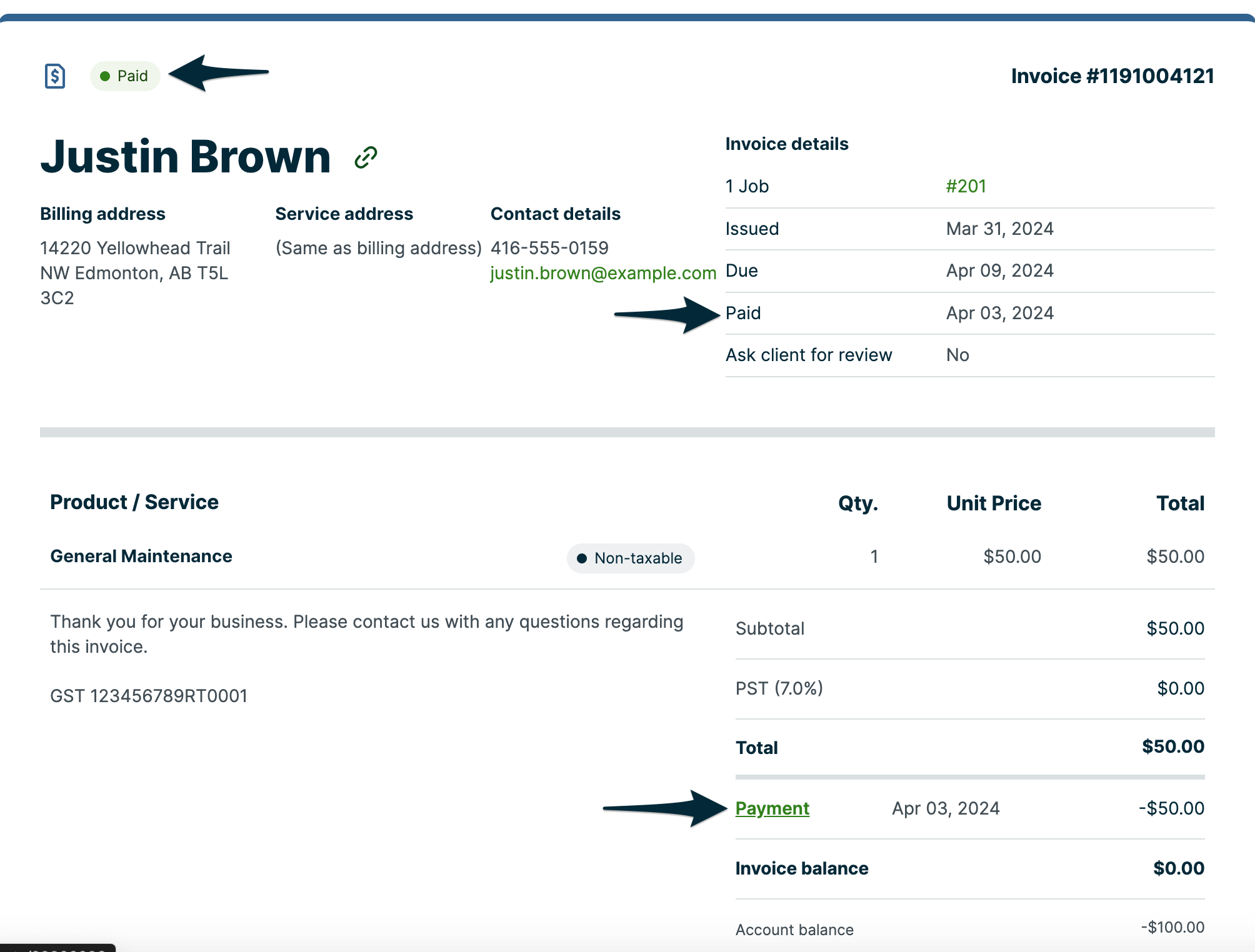Select the General Maintenance line item

pyautogui.click(x=141, y=556)
